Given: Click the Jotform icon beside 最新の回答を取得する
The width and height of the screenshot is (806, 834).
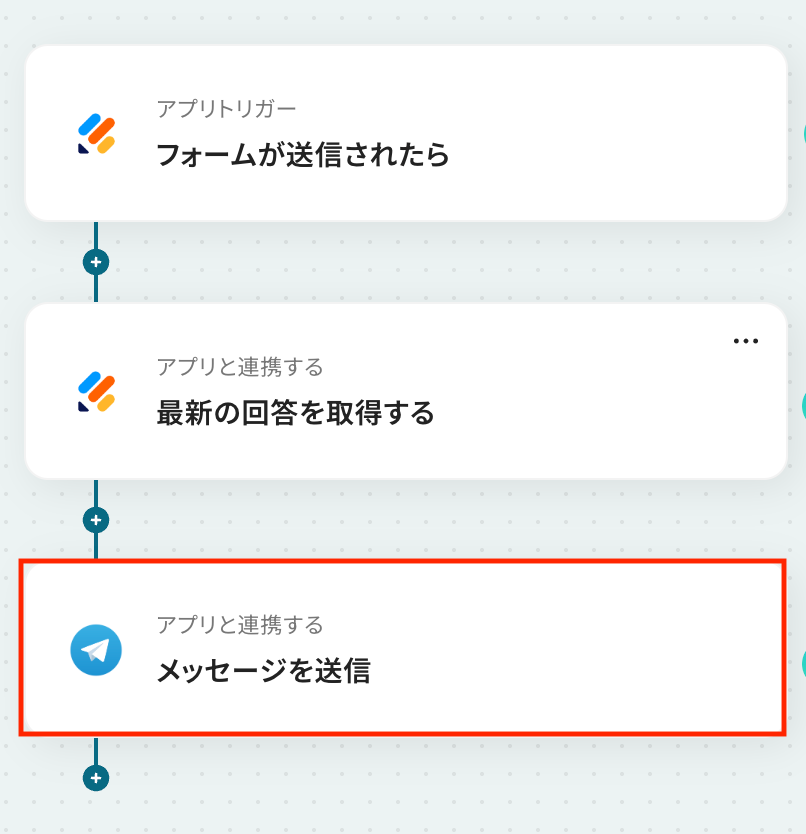Looking at the screenshot, I should 96,392.
